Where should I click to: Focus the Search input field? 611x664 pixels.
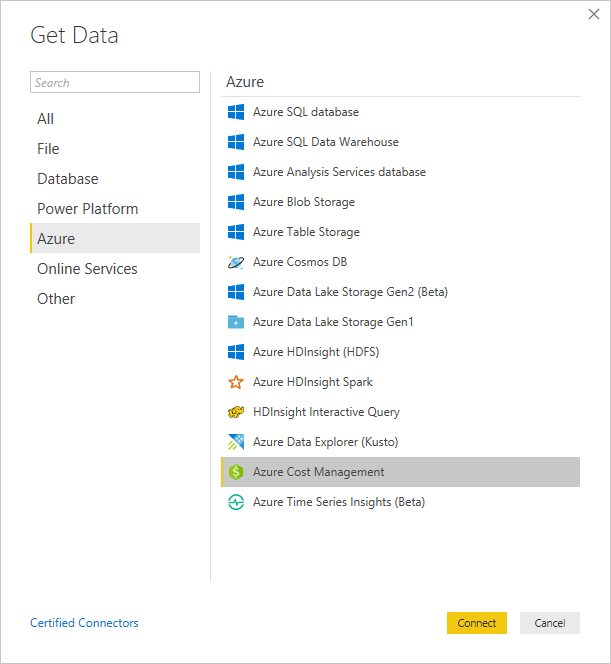click(115, 83)
